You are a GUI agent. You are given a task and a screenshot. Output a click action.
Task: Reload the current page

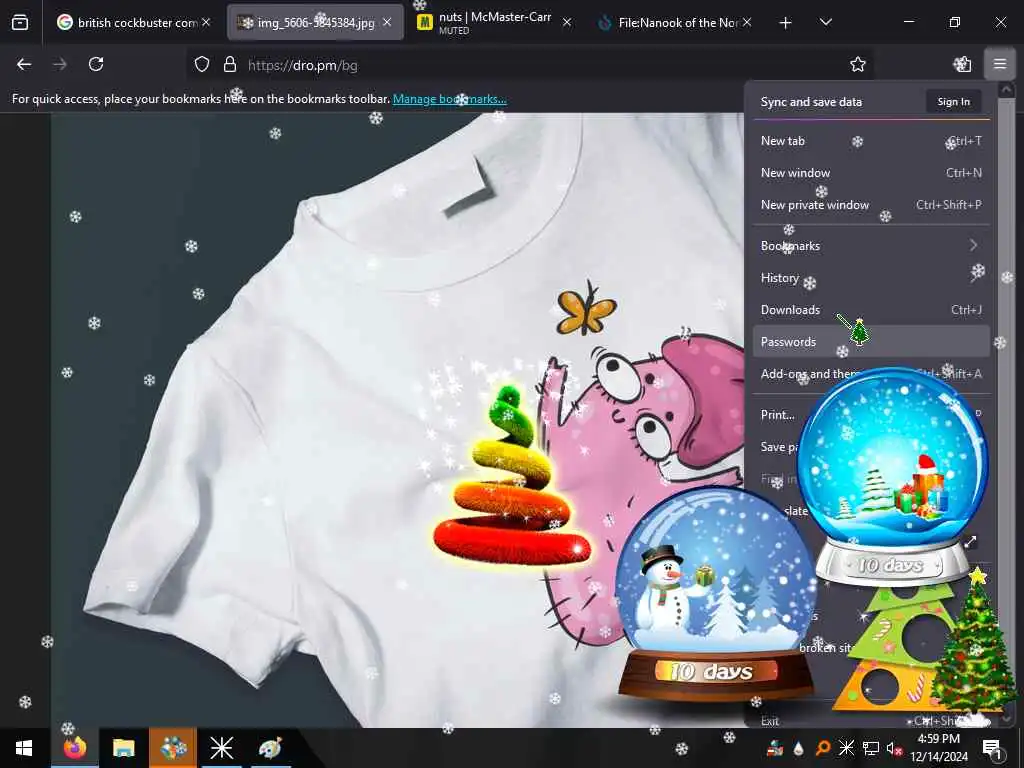(x=96, y=64)
